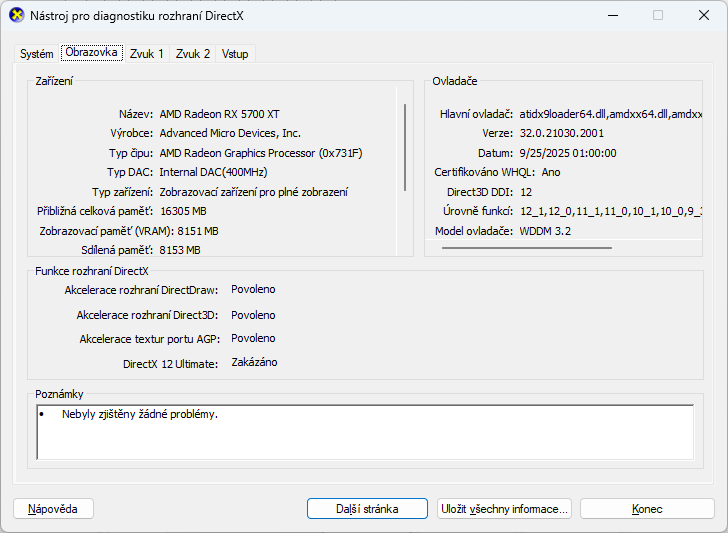
Task: Exit using the Konec button
Action: [x=647, y=509]
